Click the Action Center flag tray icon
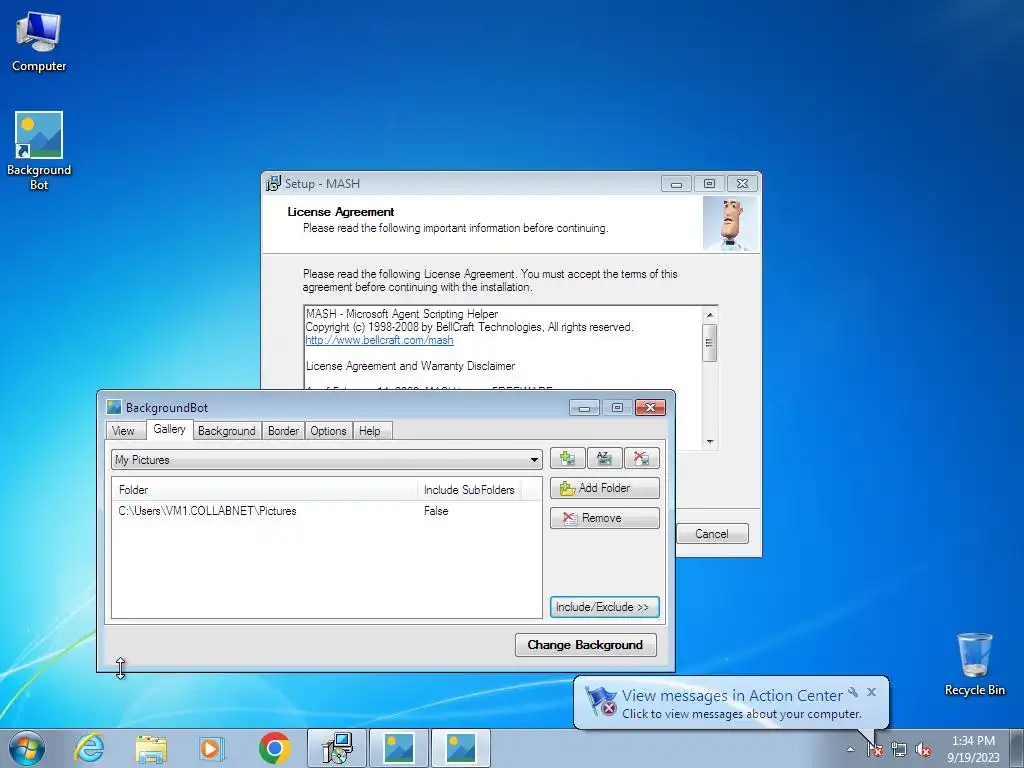Viewport: 1024px width, 768px height. (x=875, y=749)
